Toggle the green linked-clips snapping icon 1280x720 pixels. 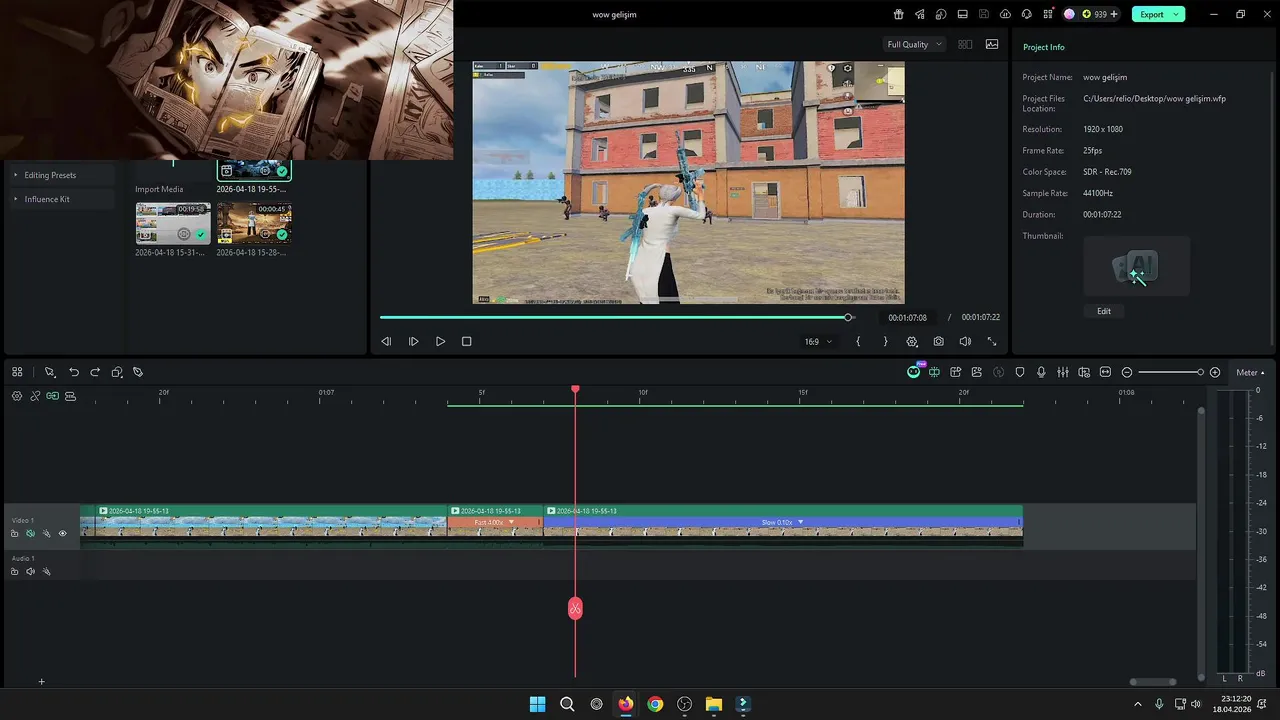52,396
